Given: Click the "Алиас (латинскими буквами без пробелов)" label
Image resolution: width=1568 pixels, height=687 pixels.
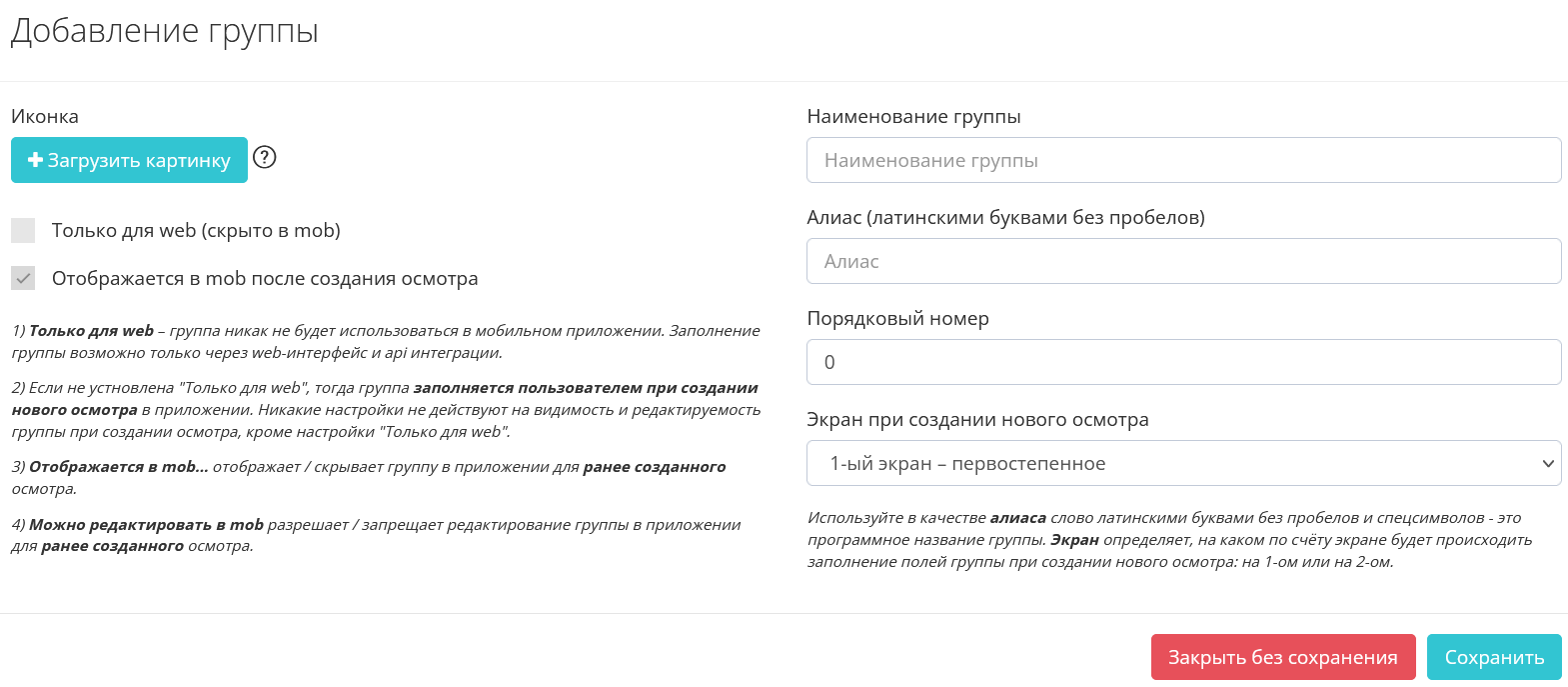Looking at the screenshot, I should coord(1005,217).
